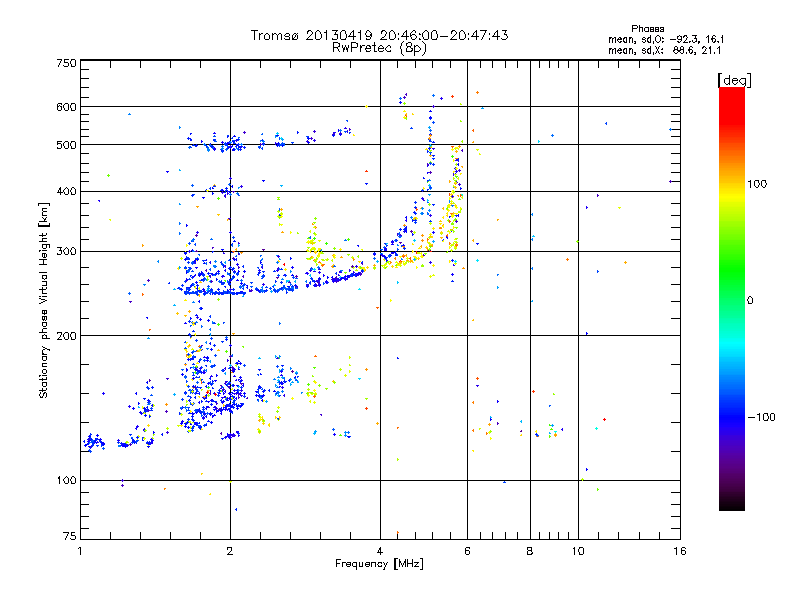Click the x-axis tick label "4"
Viewport: 800px width, 600px height.
pyautogui.click(x=380, y=551)
